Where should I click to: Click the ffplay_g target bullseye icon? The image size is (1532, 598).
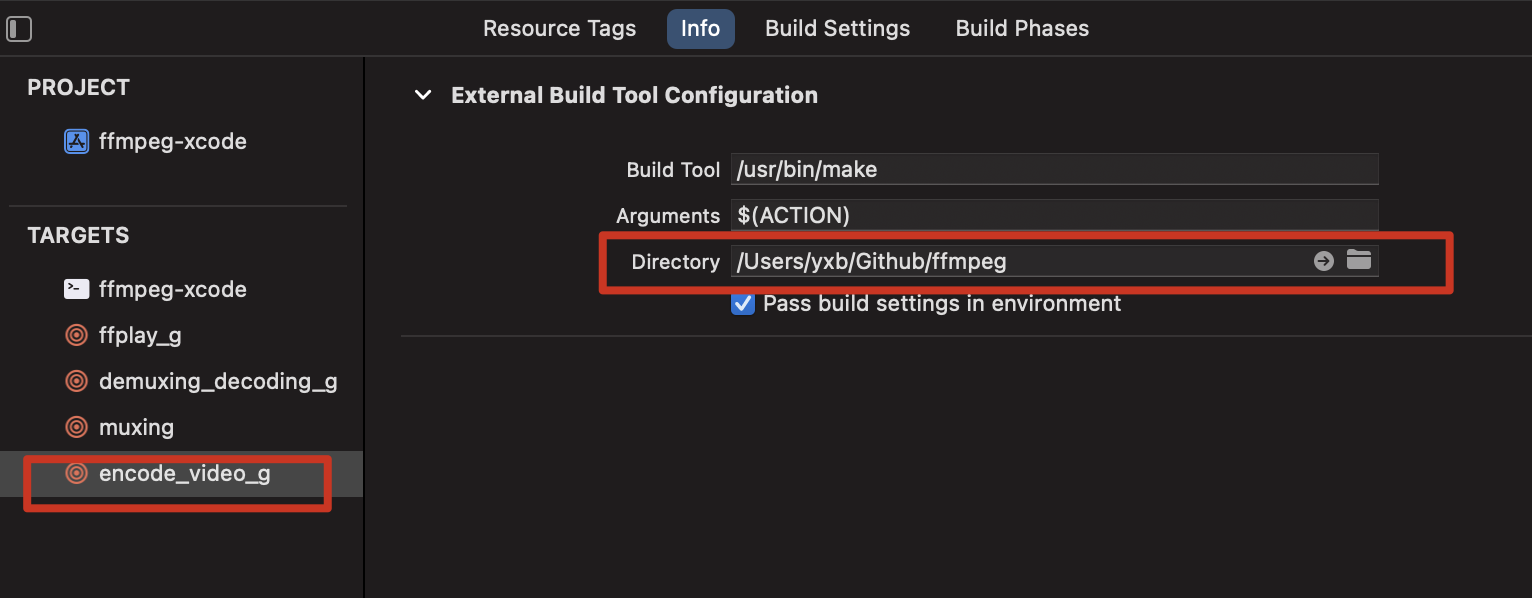tap(77, 335)
